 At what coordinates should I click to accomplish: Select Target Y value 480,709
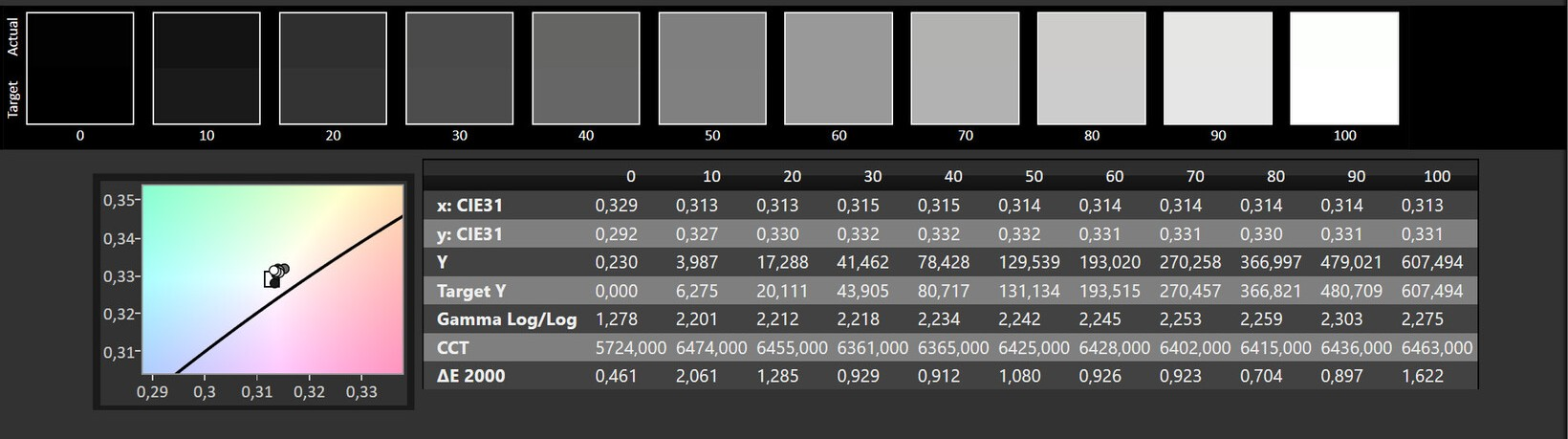[x=1351, y=291]
